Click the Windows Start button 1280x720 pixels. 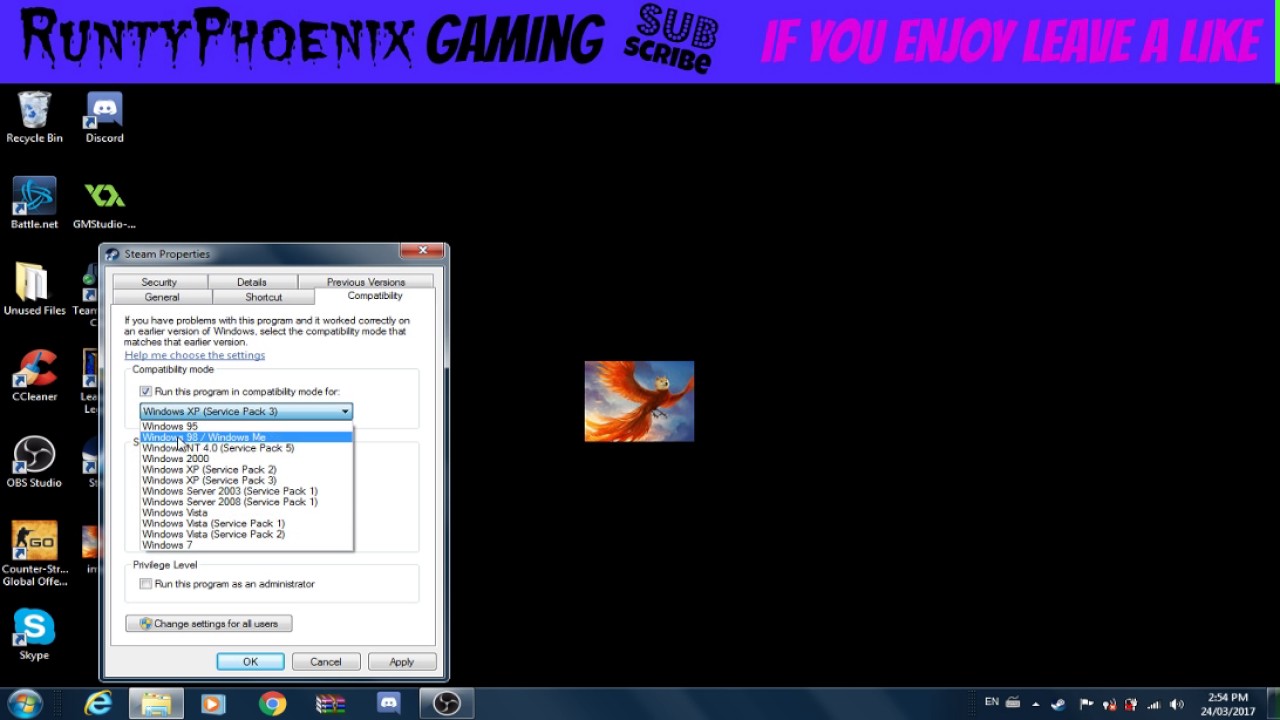(24, 704)
